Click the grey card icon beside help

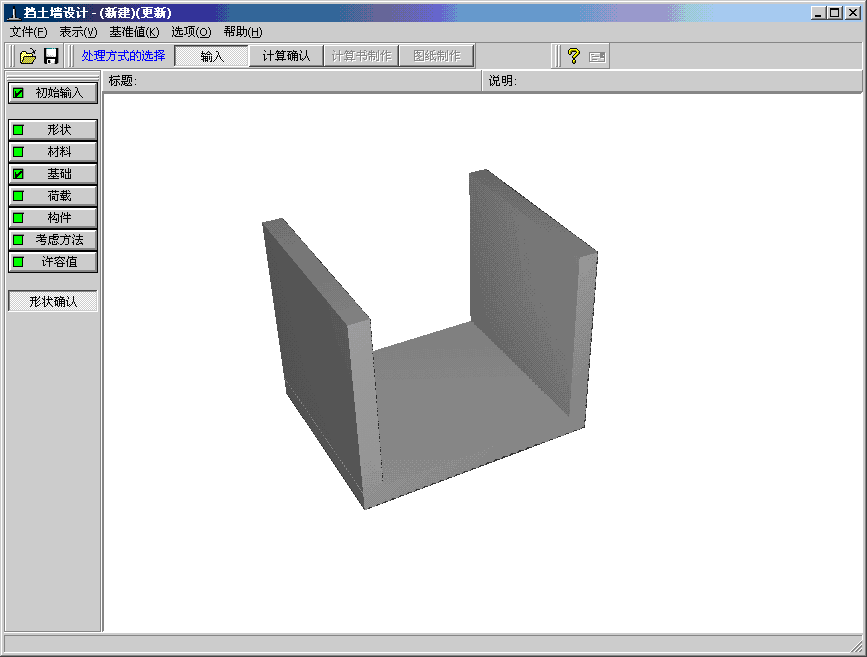point(597,56)
